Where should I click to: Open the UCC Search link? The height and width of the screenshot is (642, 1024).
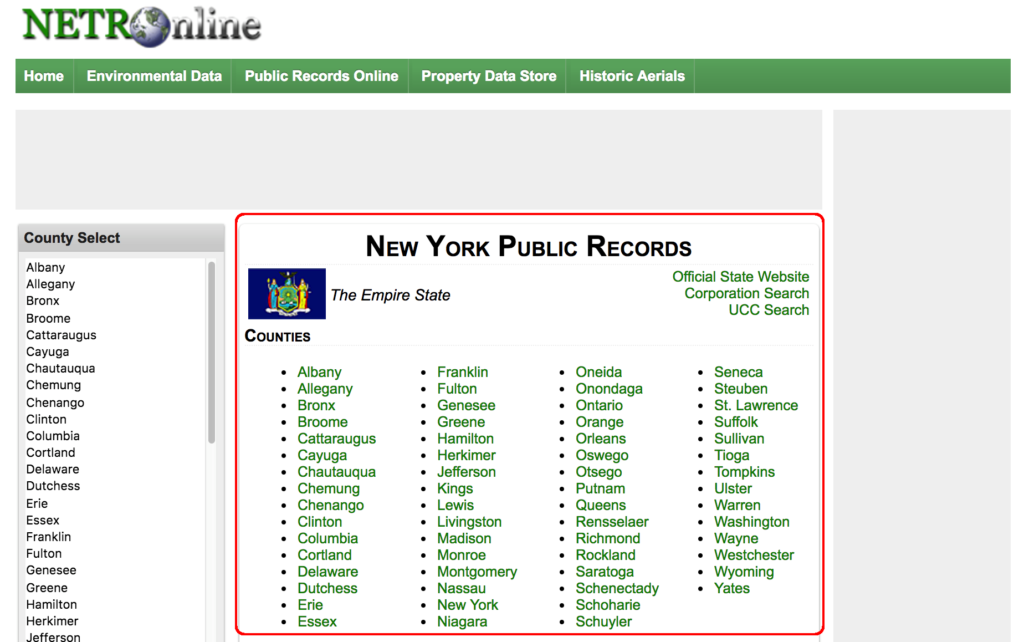point(768,310)
